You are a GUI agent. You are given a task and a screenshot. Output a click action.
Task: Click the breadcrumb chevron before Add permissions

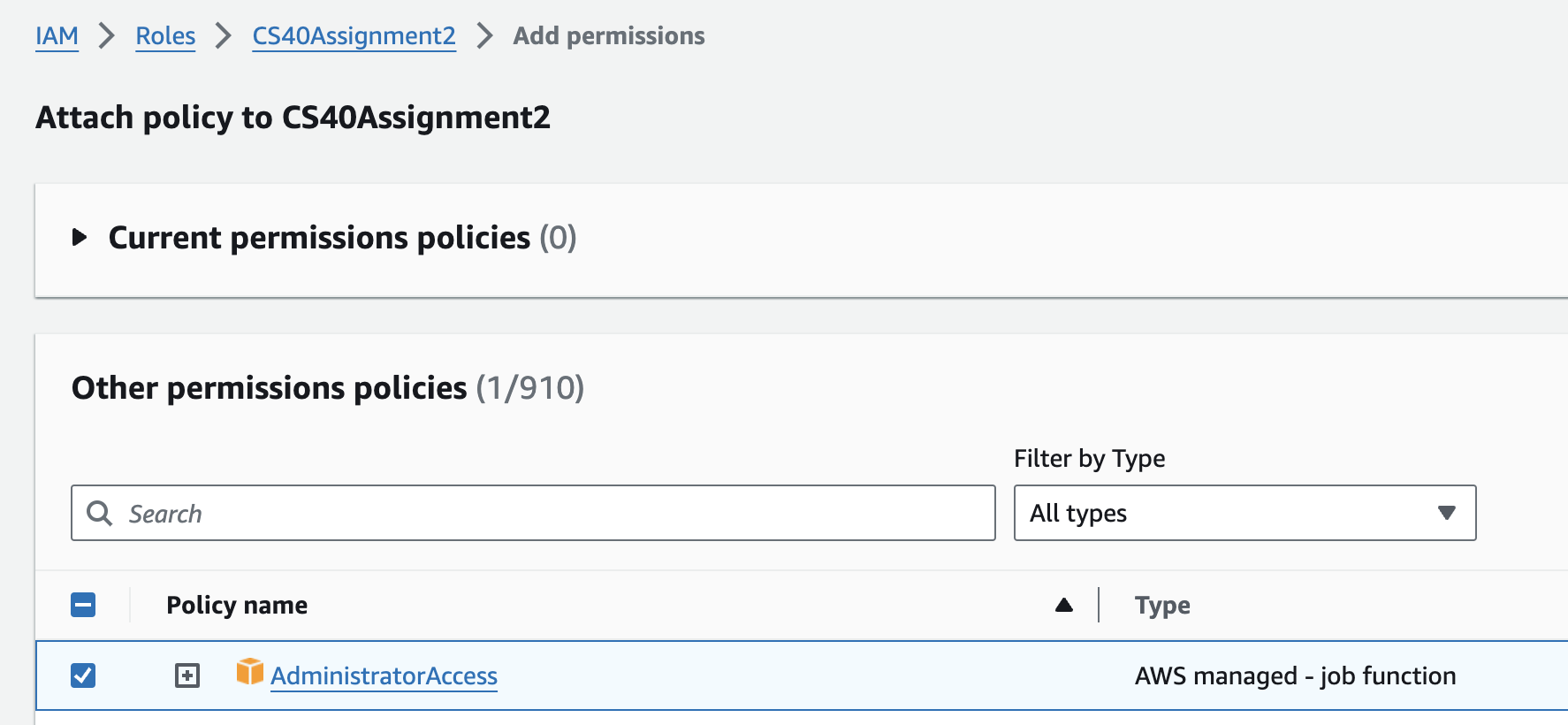[x=484, y=36]
